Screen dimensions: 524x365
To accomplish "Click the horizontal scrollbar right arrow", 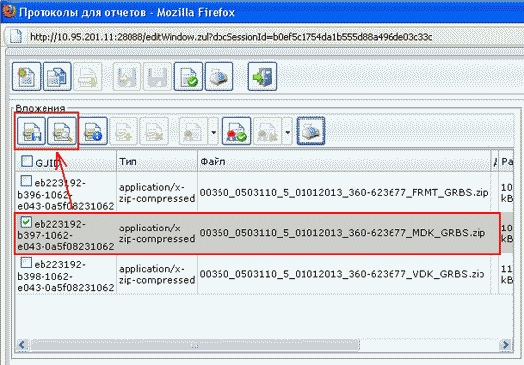I will click(505, 345).
